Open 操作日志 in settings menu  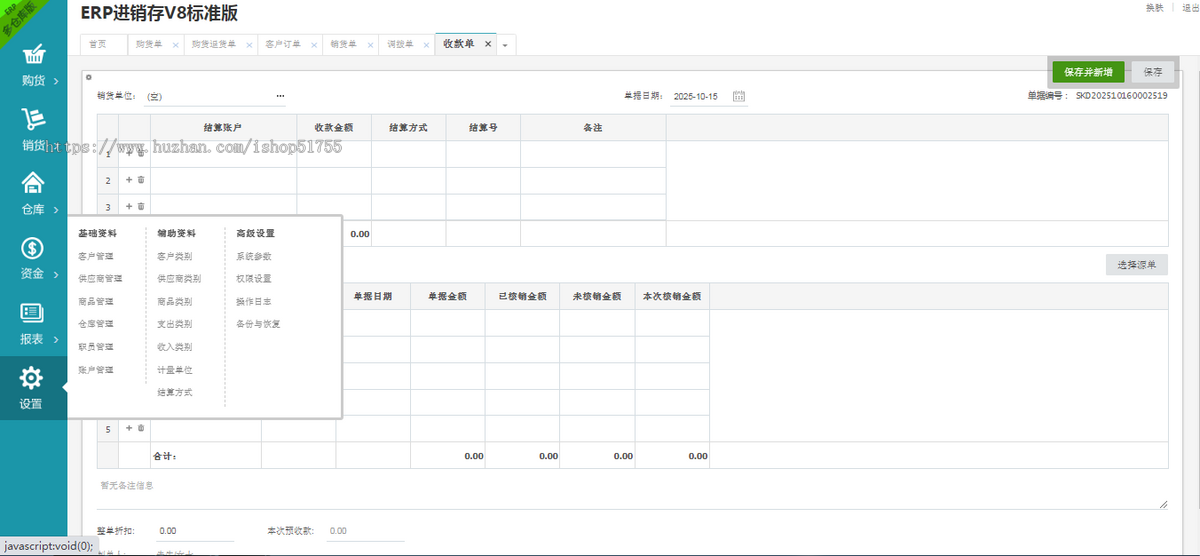(253, 302)
